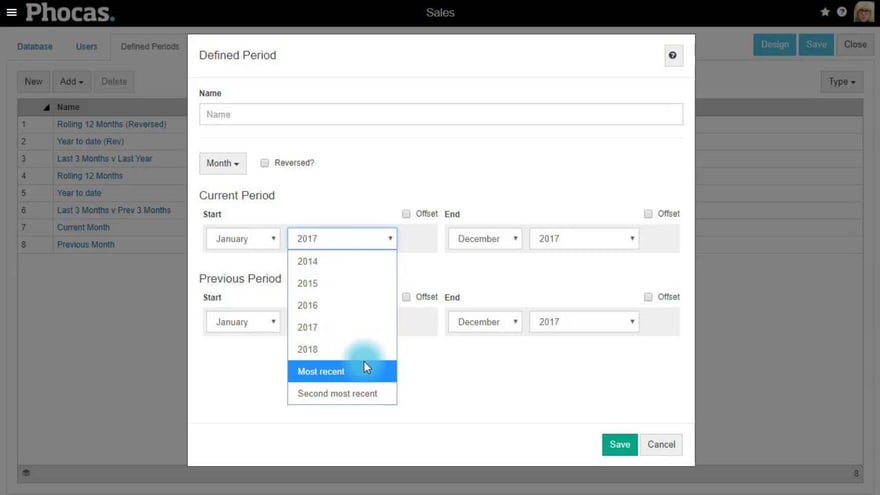The width and height of the screenshot is (880, 495).
Task: Click the Name column header
Action: pos(68,107)
